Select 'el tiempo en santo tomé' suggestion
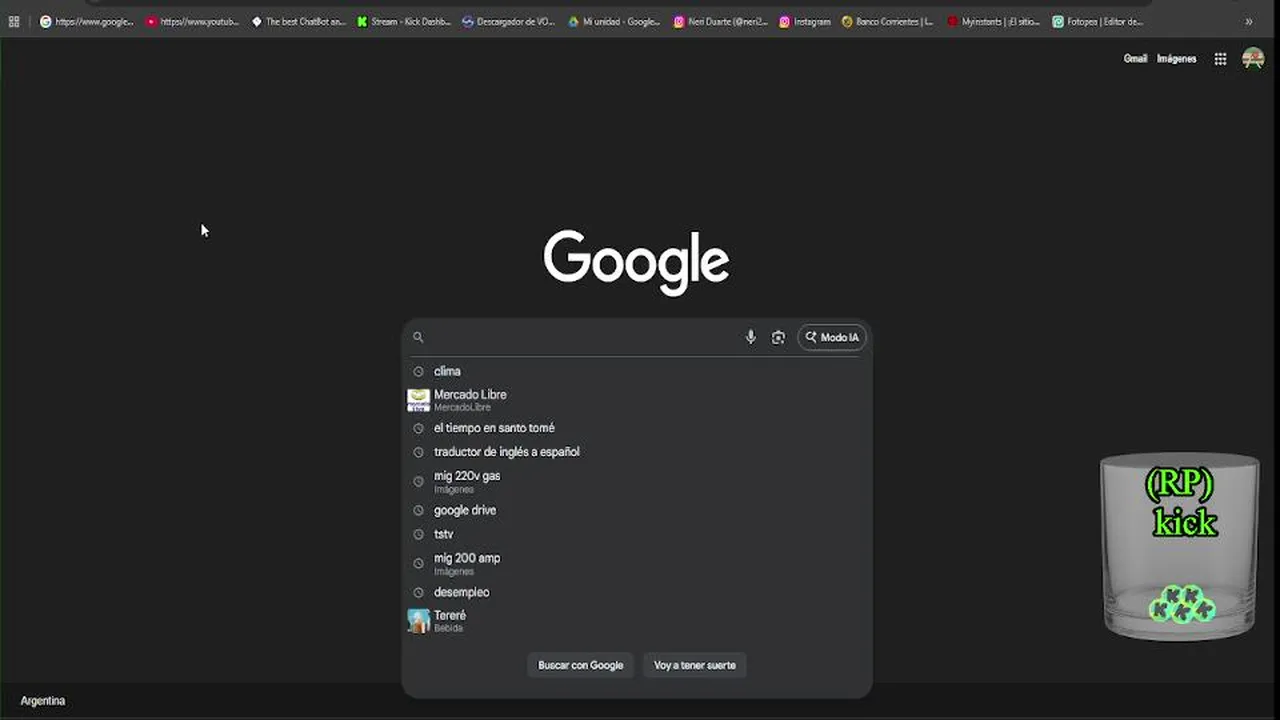The height and width of the screenshot is (720, 1280). pos(636,428)
